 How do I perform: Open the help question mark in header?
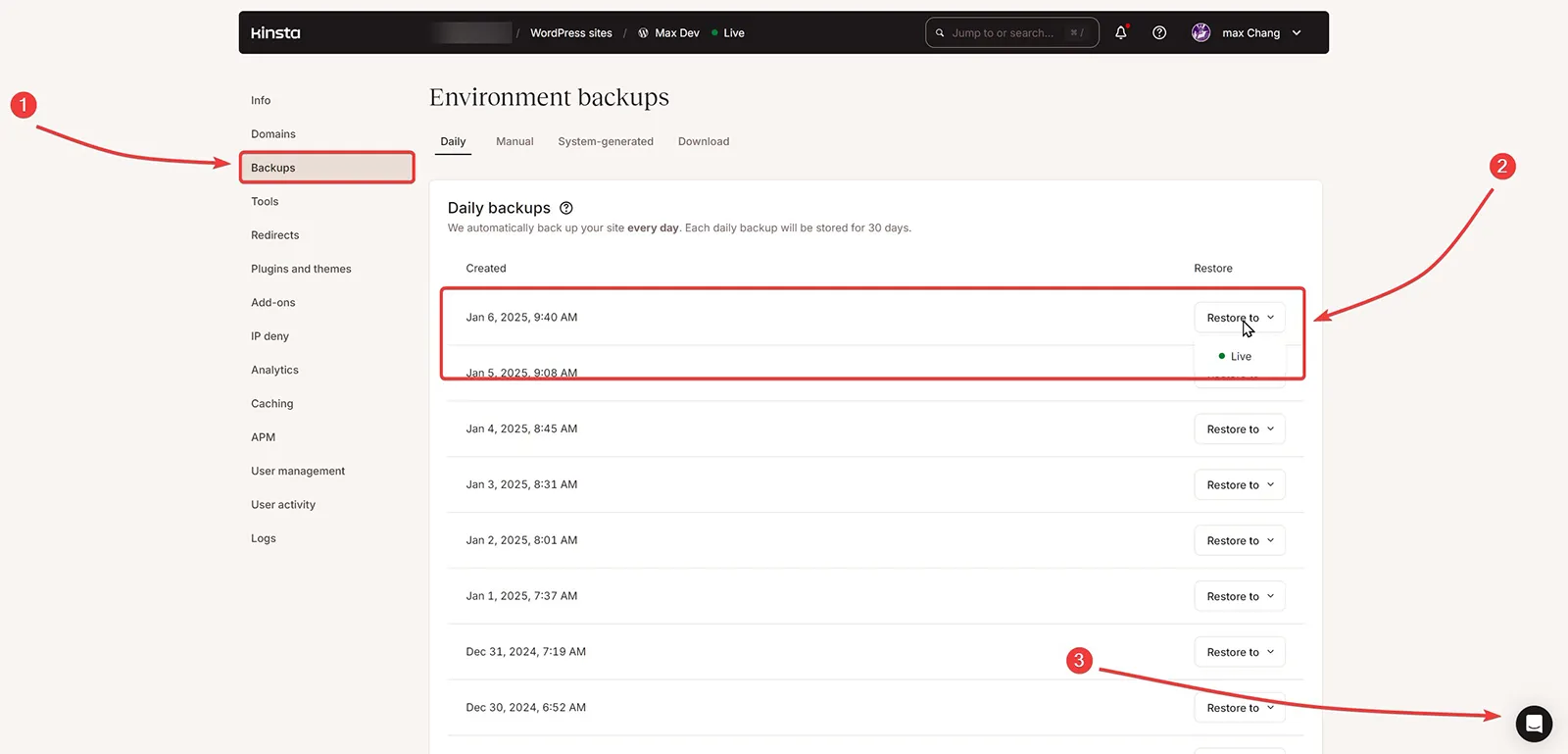[1159, 32]
